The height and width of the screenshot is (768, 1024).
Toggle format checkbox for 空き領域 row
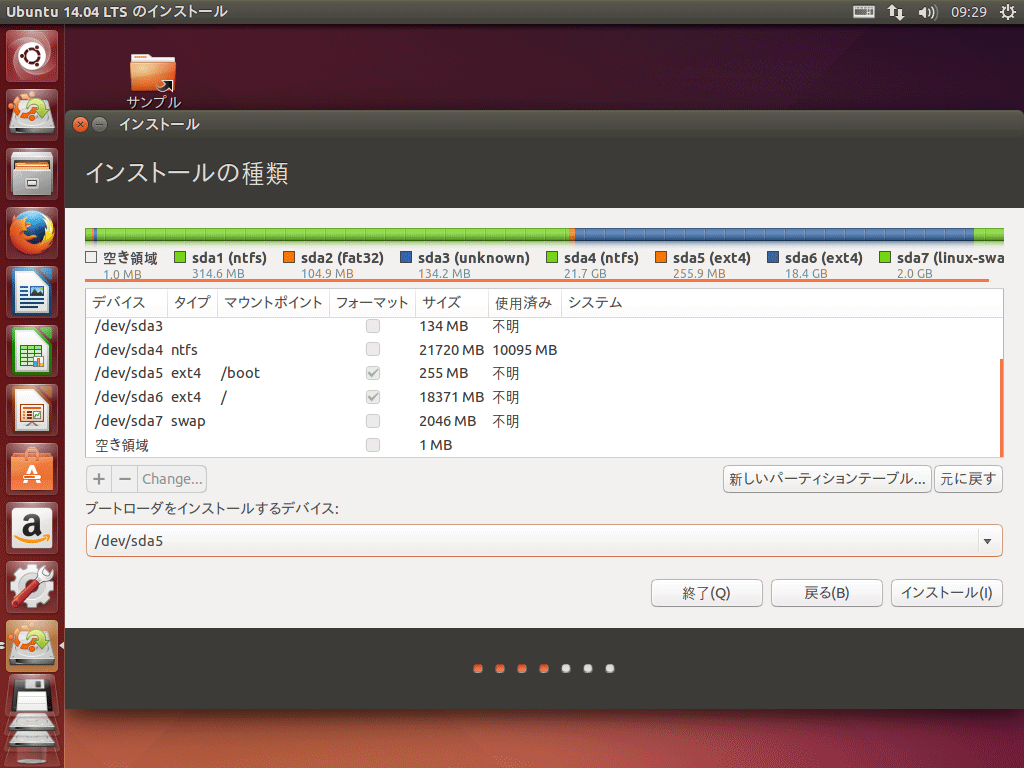pos(373,445)
